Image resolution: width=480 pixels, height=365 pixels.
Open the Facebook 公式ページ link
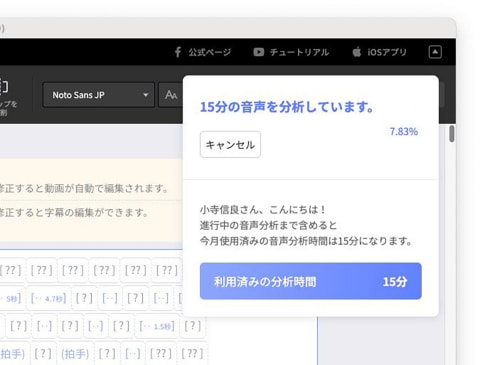202,52
